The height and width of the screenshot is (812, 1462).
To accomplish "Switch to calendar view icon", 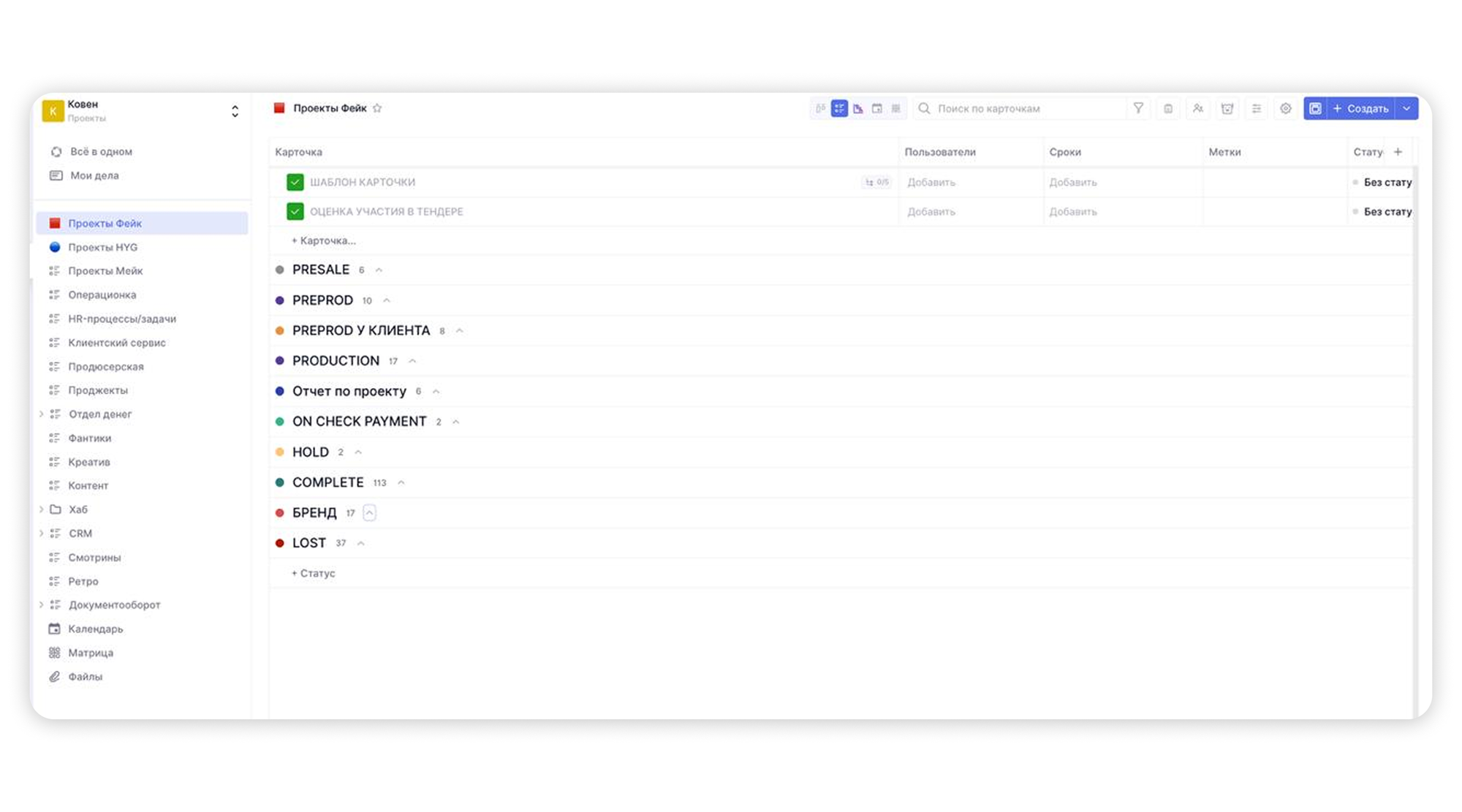I will [876, 108].
